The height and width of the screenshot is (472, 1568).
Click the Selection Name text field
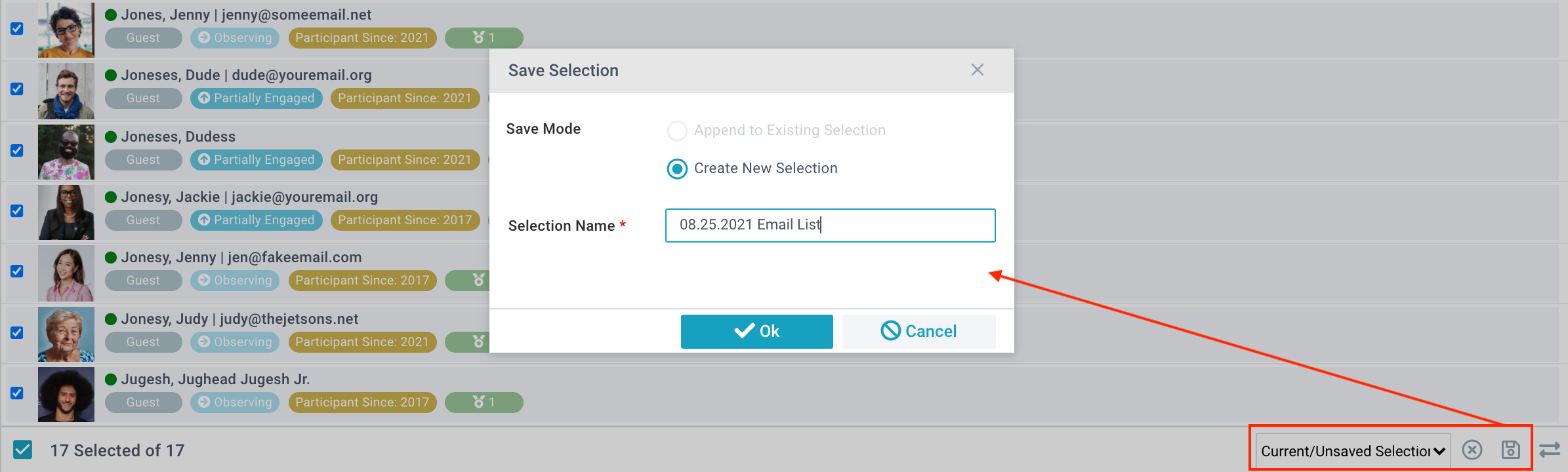tap(830, 226)
